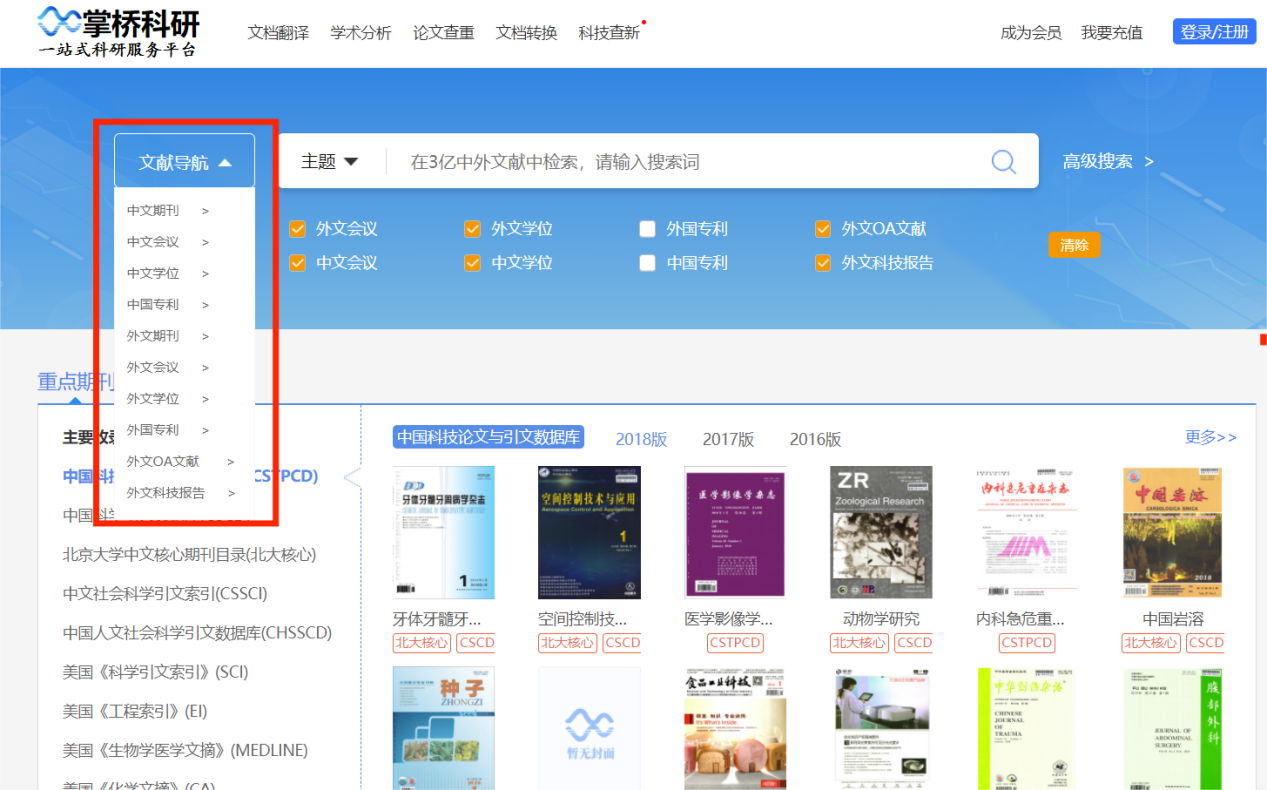Click the 登录/注册 button
Viewport: 1267px width, 790px height.
[1214, 32]
